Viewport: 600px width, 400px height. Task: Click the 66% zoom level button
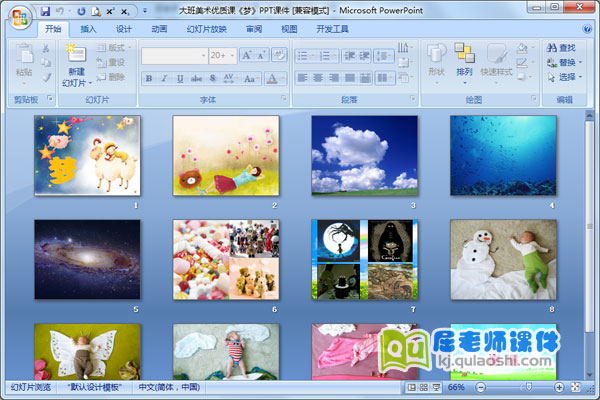click(456, 387)
